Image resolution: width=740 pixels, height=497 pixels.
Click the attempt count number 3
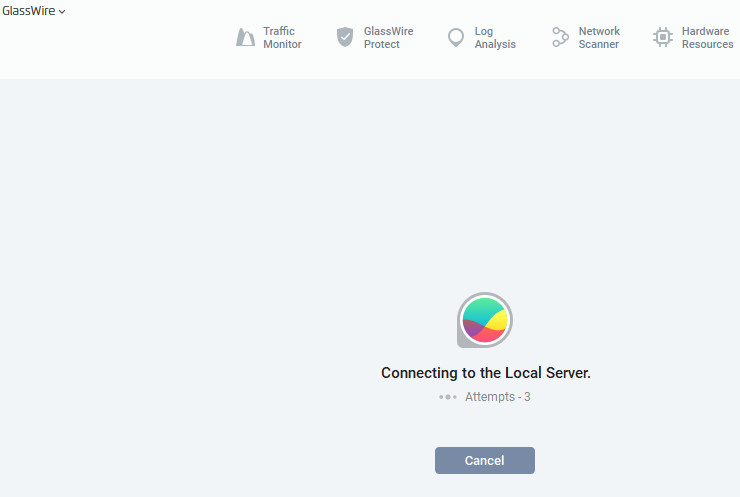click(x=527, y=397)
